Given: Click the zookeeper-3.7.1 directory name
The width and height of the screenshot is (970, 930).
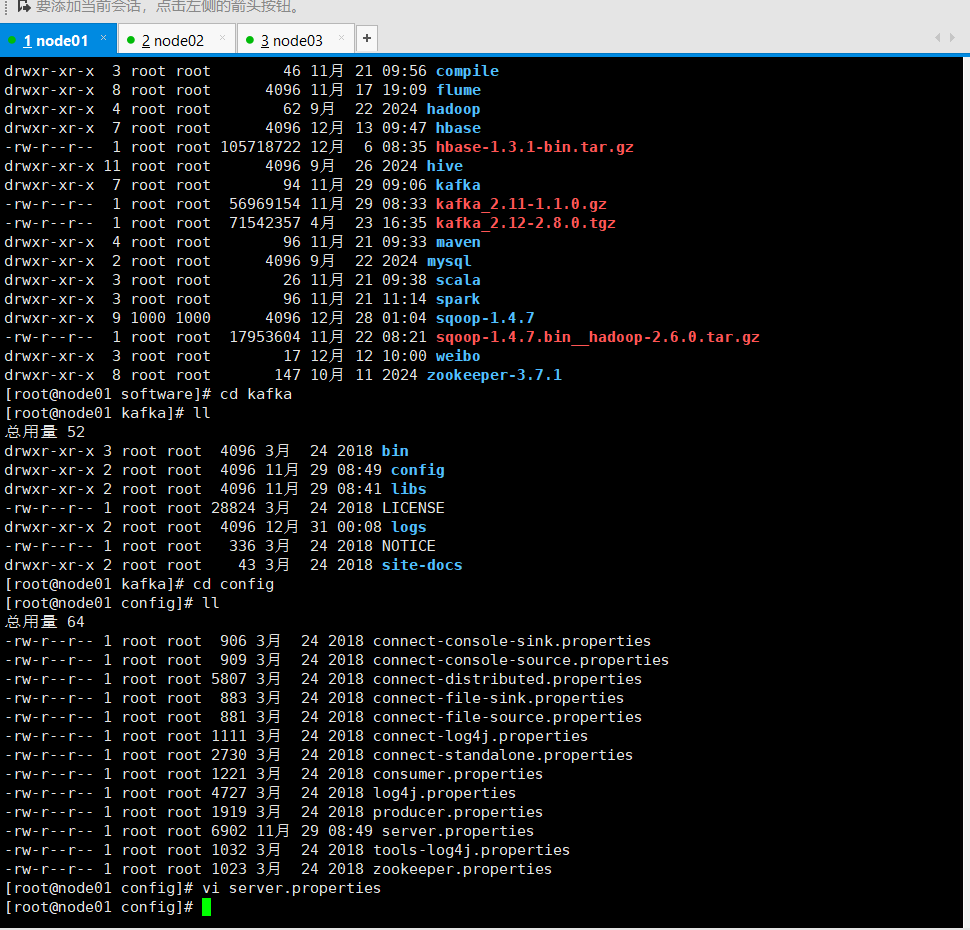Looking at the screenshot, I should click(494, 376).
